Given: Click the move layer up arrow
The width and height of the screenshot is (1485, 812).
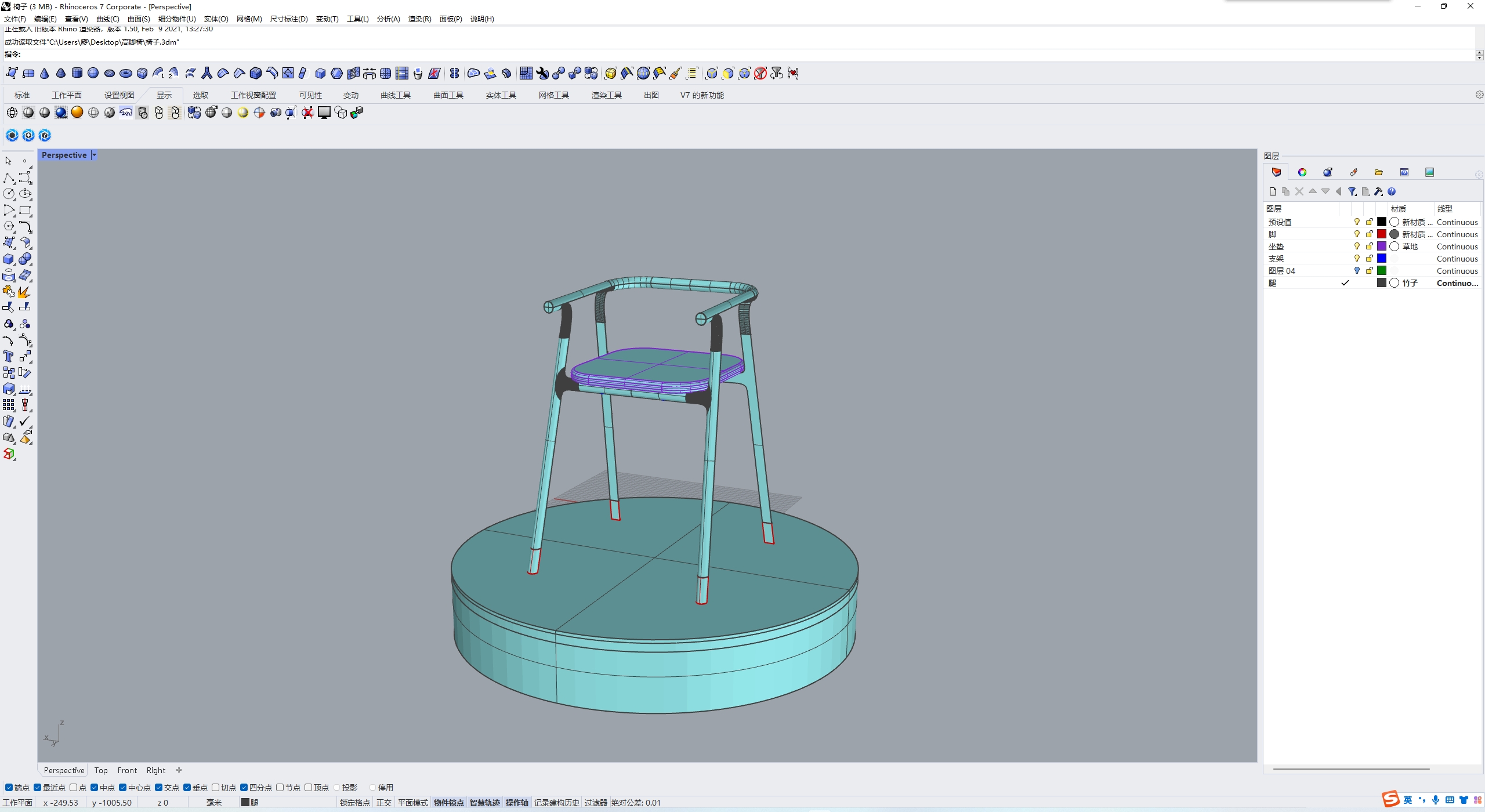Looking at the screenshot, I should point(1313,191).
